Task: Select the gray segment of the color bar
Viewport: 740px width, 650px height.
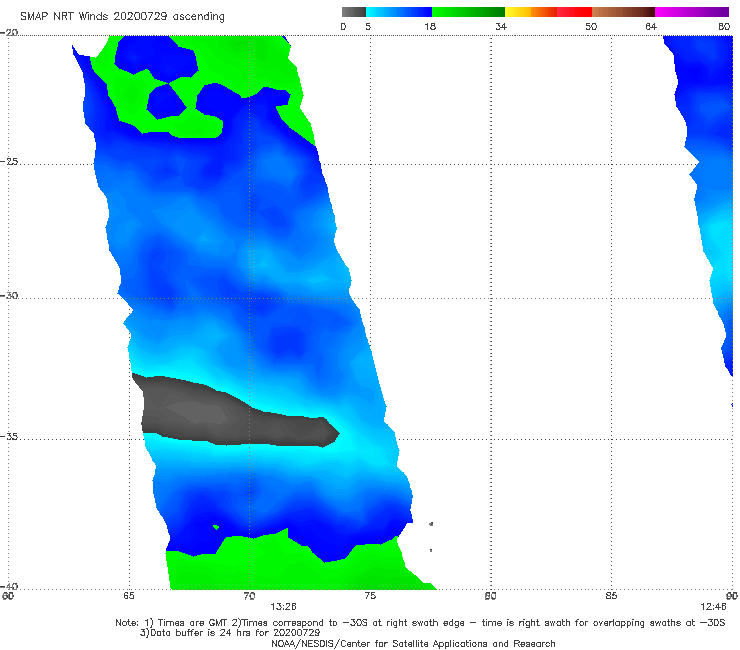Action: [354, 12]
